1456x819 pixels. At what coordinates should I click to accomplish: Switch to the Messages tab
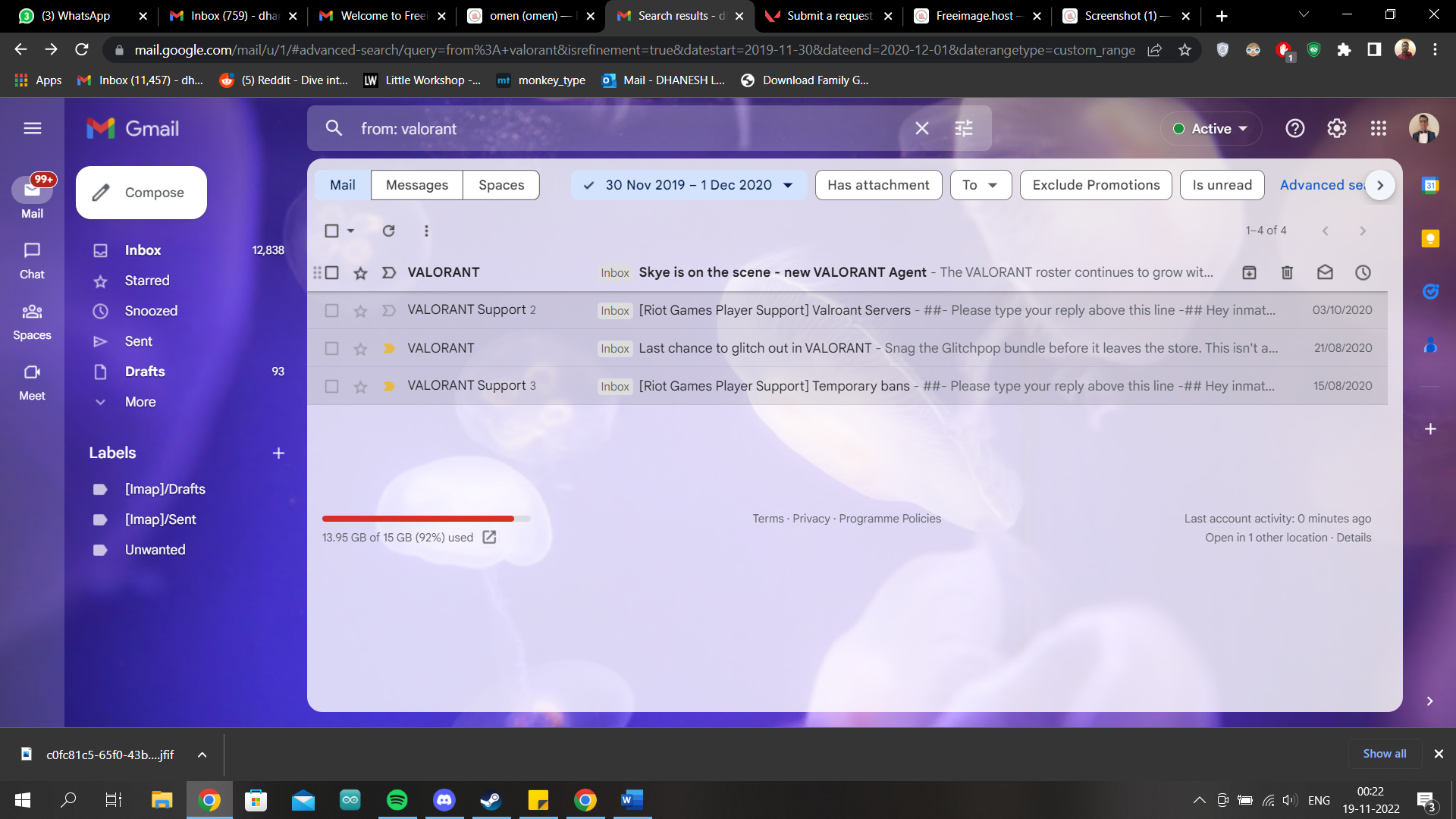coord(416,185)
